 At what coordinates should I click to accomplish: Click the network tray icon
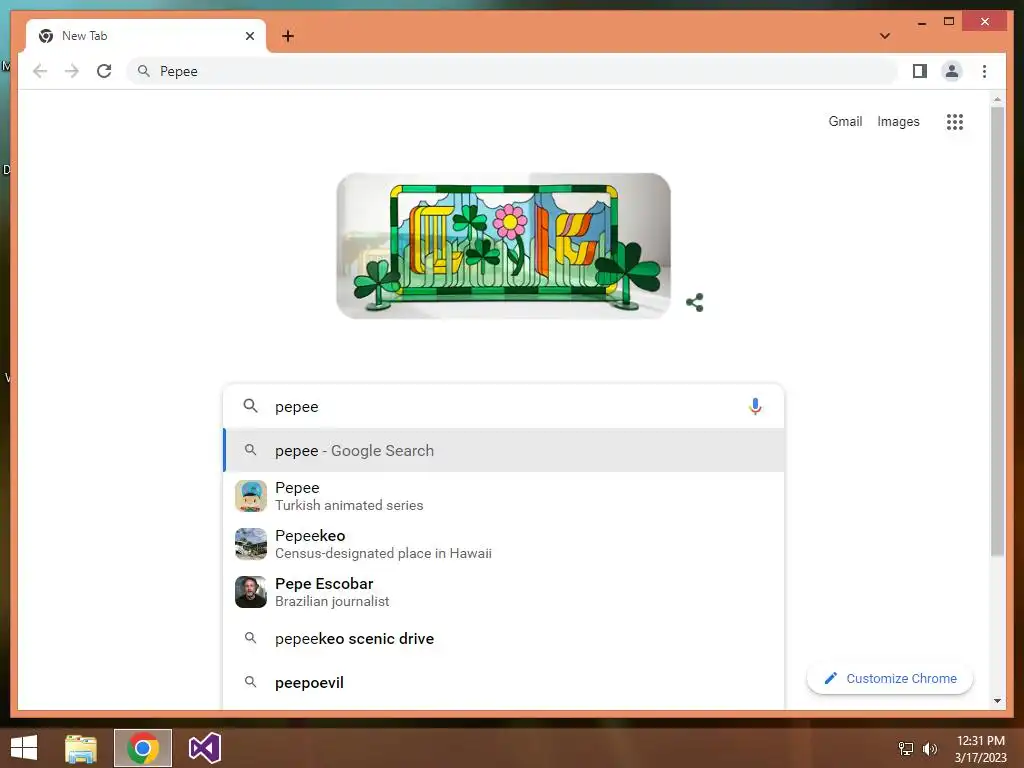pyautogui.click(x=906, y=748)
